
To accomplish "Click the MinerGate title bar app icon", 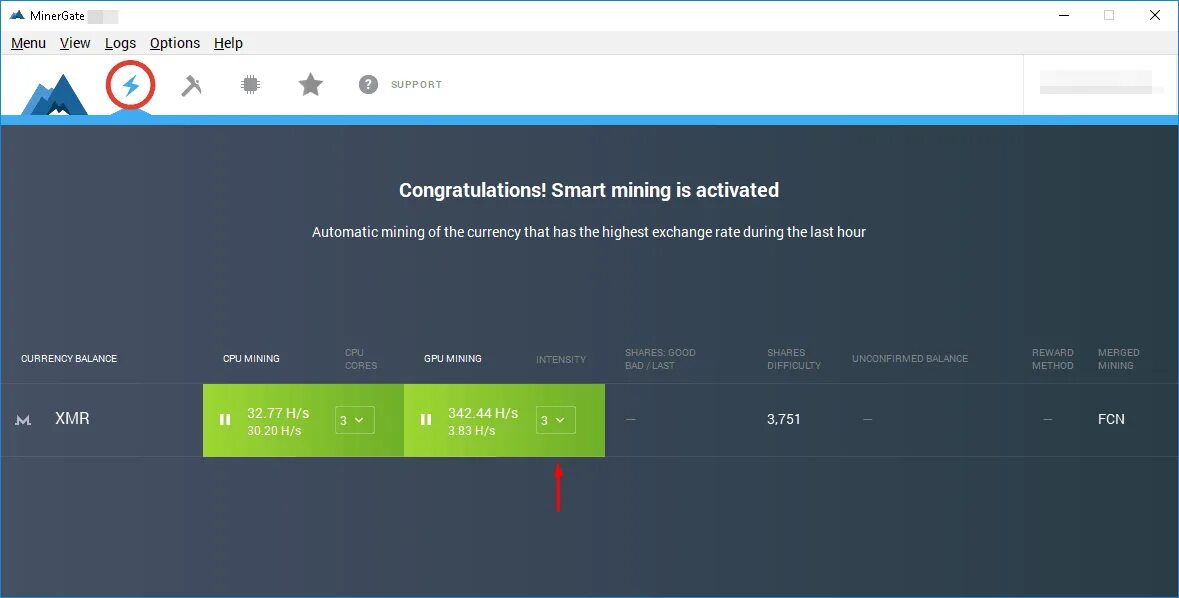I will pos(17,15).
